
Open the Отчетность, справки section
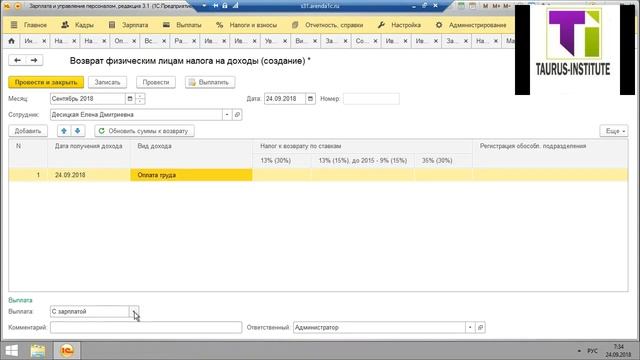(327, 25)
